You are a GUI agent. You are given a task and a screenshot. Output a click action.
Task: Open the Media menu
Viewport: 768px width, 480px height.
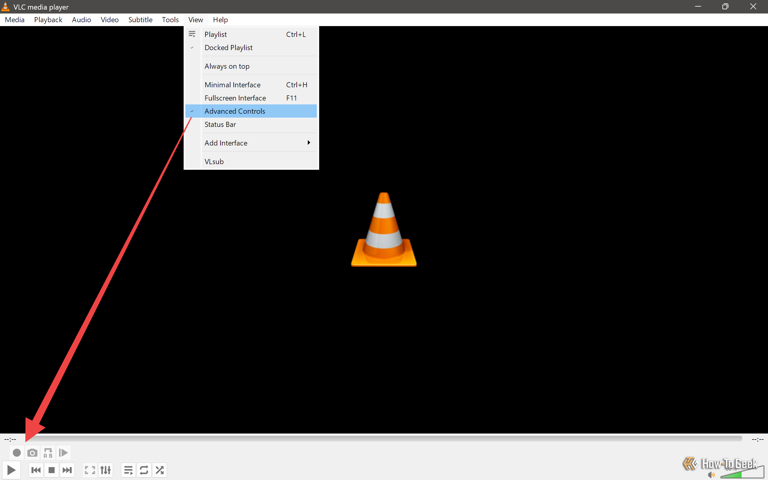pyautogui.click(x=14, y=20)
